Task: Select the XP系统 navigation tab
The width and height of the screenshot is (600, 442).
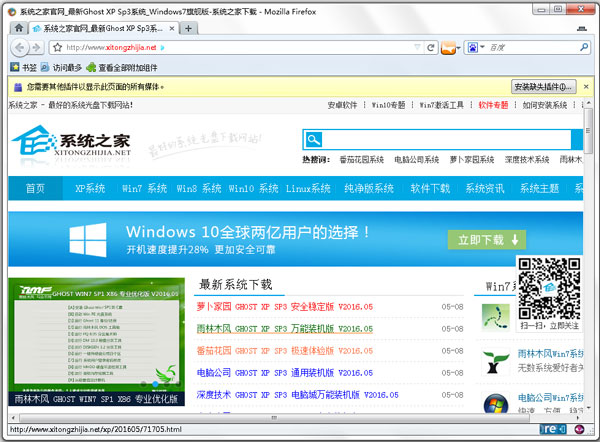Action: click(x=90, y=188)
